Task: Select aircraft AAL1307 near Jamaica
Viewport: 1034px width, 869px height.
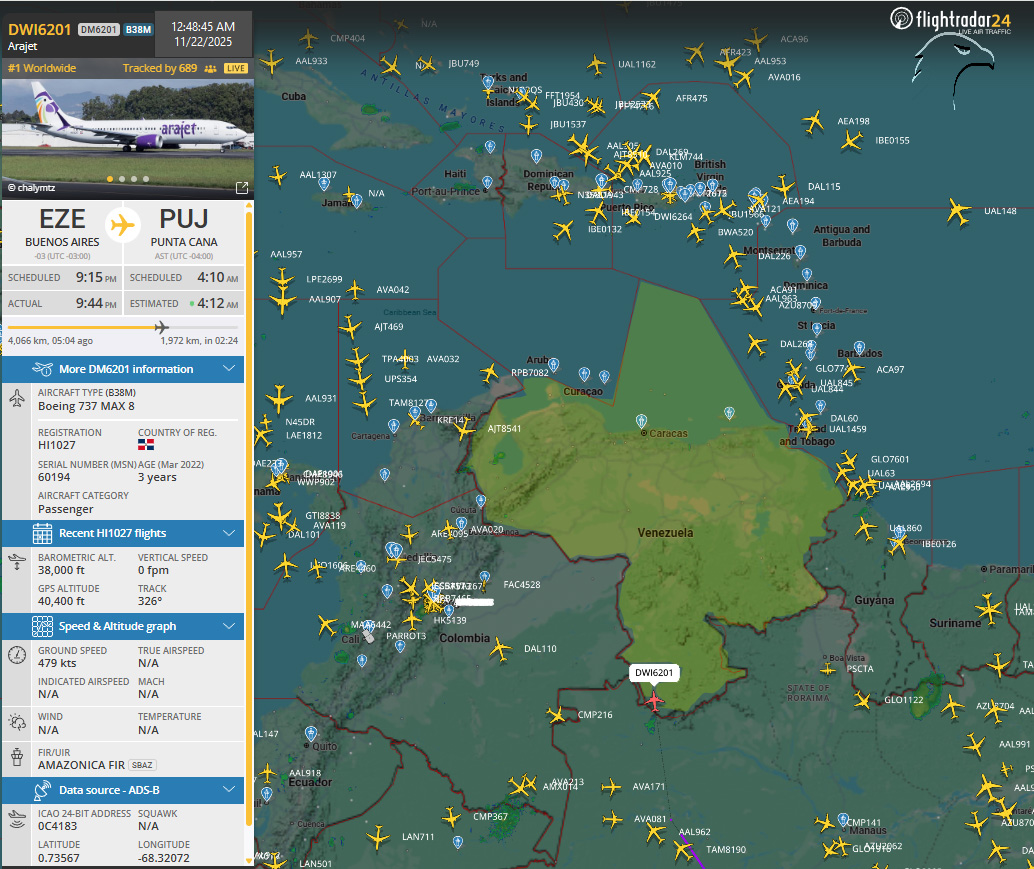Action: [x=278, y=176]
